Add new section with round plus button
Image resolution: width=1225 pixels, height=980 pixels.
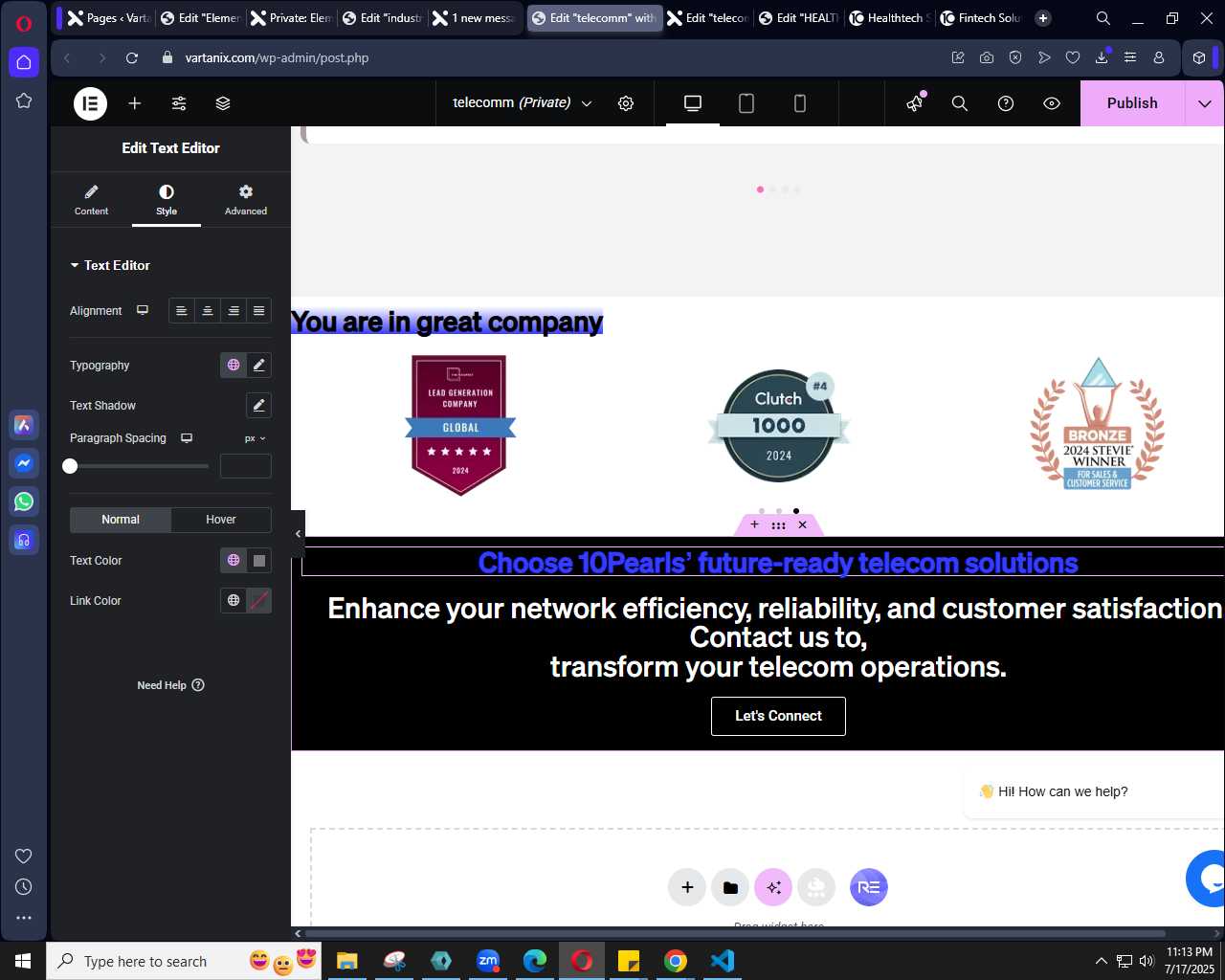(687, 887)
